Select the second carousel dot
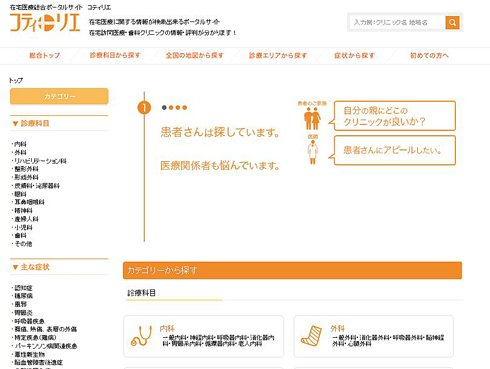The width and height of the screenshot is (490, 369). click(171, 107)
